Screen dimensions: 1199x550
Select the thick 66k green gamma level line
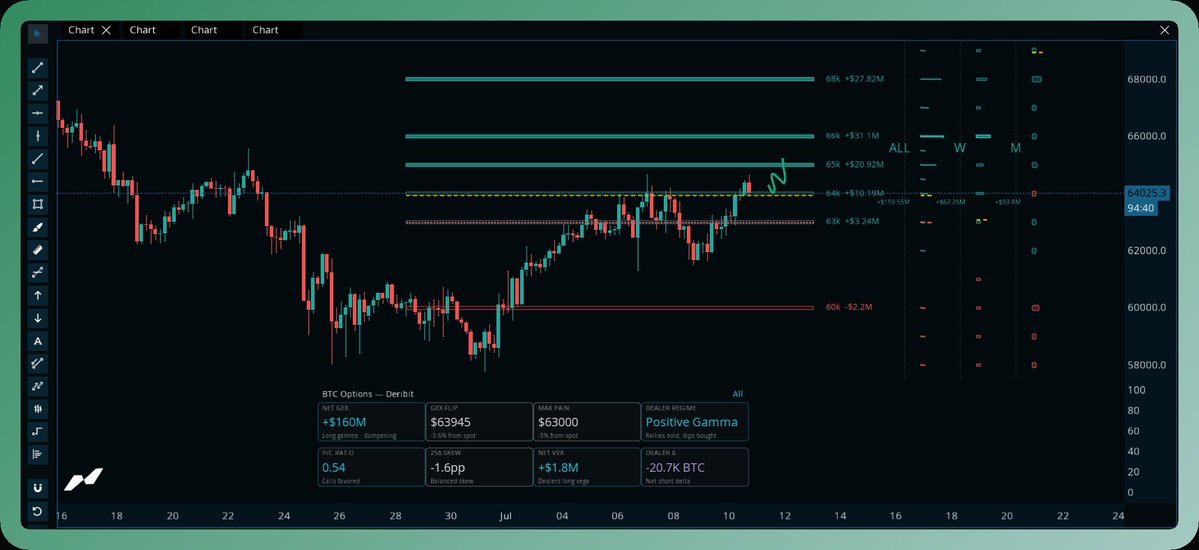coord(609,136)
